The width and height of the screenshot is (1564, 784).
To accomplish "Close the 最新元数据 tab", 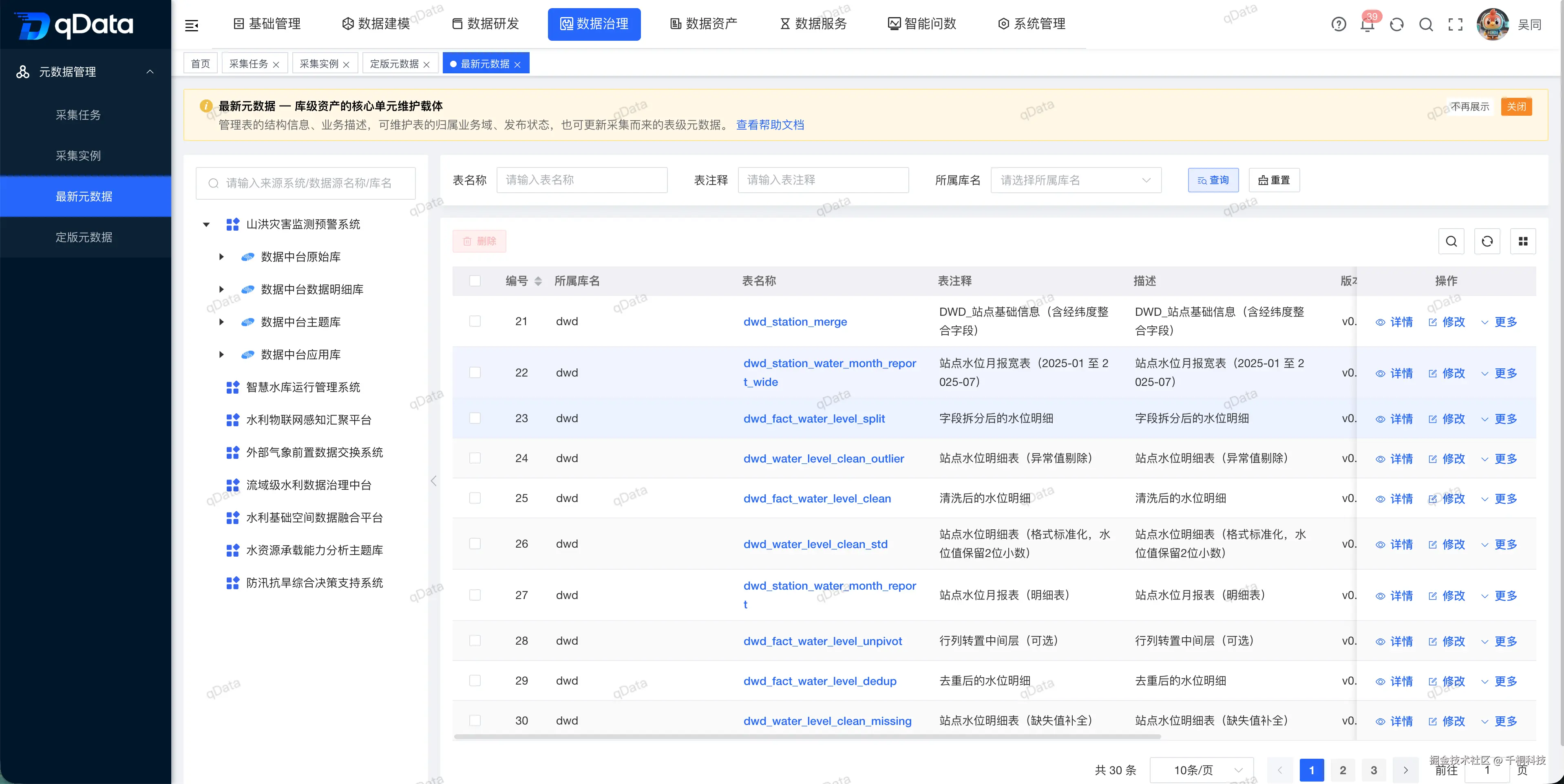I will click(x=517, y=64).
